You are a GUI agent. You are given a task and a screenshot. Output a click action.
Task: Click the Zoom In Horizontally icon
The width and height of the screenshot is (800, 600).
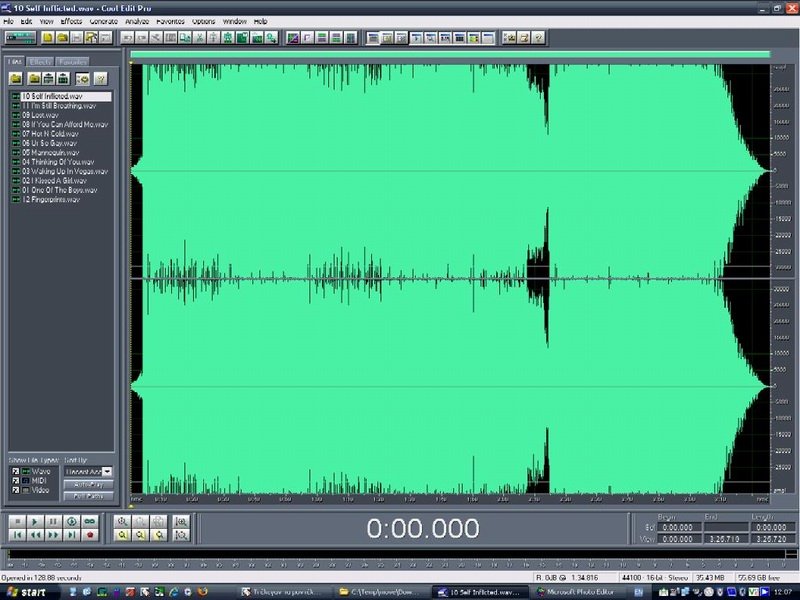tap(122, 522)
